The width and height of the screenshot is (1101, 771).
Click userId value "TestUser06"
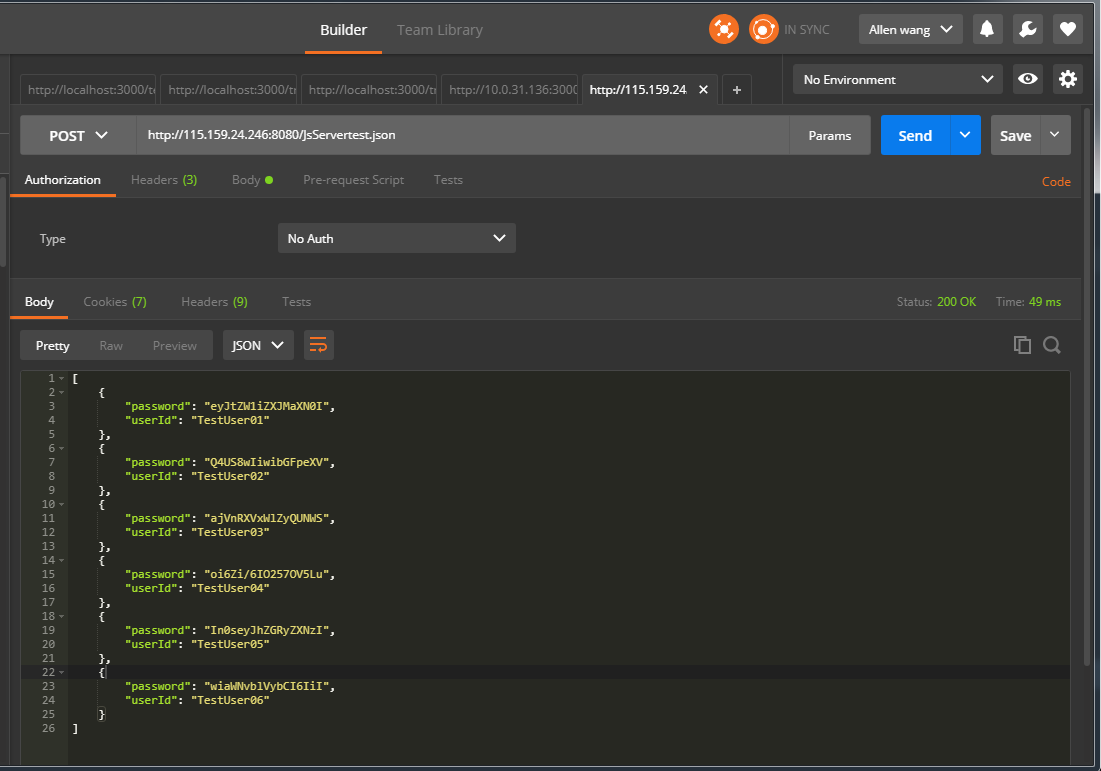[x=230, y=700]
